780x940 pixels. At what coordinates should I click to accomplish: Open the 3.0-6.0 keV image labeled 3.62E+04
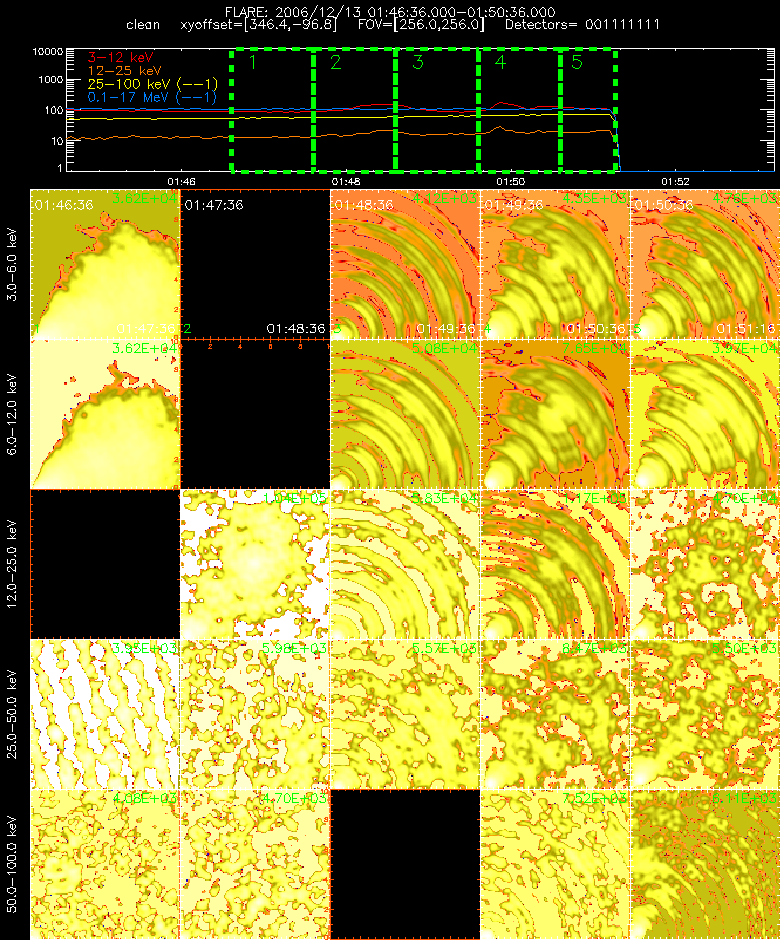pyautogui.click(x=105, y=264)
